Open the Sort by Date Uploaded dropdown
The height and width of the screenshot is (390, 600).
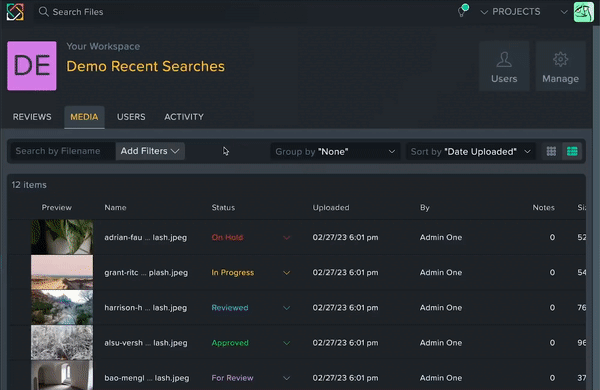coord(471,152)
